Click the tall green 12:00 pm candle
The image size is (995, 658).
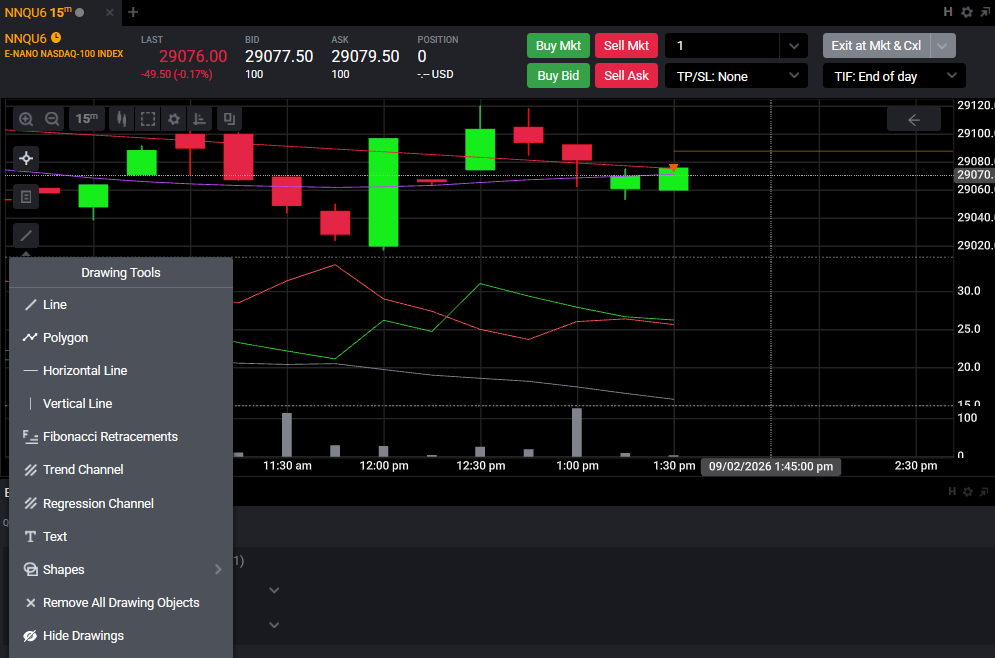point(383,192)
